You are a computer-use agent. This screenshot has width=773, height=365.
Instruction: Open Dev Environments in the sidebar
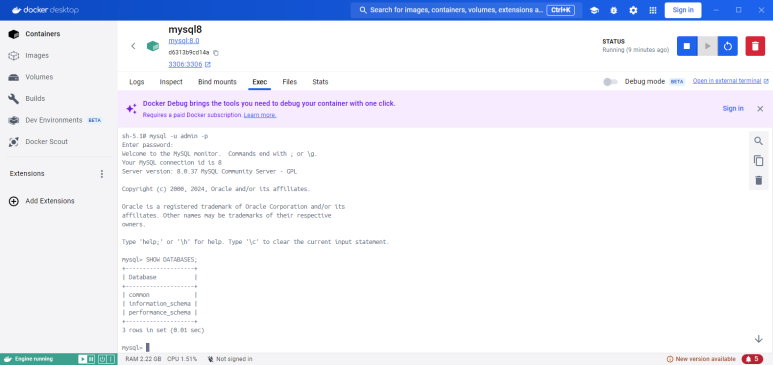[59, 120]
